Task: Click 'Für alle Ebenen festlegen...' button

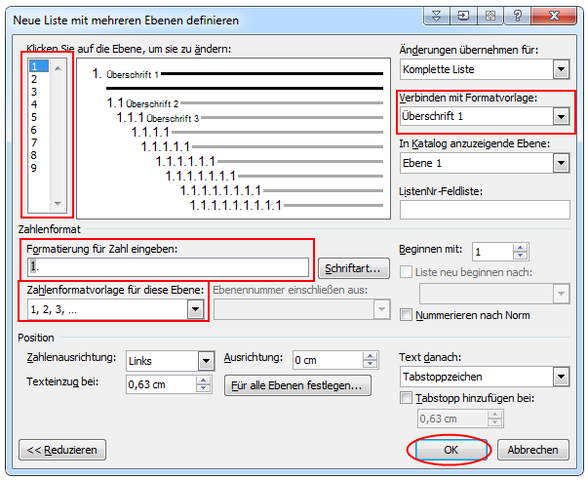Action: tap(297, 385)
